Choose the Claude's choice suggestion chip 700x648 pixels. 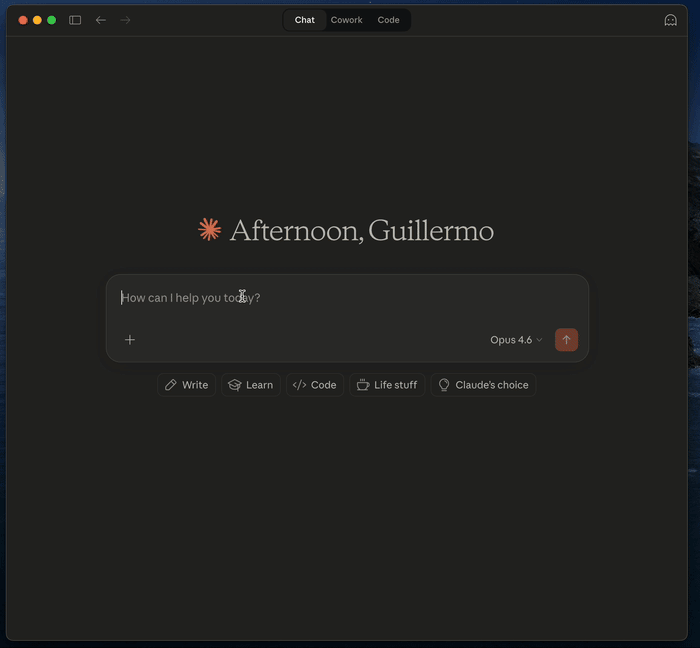(483, 385)
